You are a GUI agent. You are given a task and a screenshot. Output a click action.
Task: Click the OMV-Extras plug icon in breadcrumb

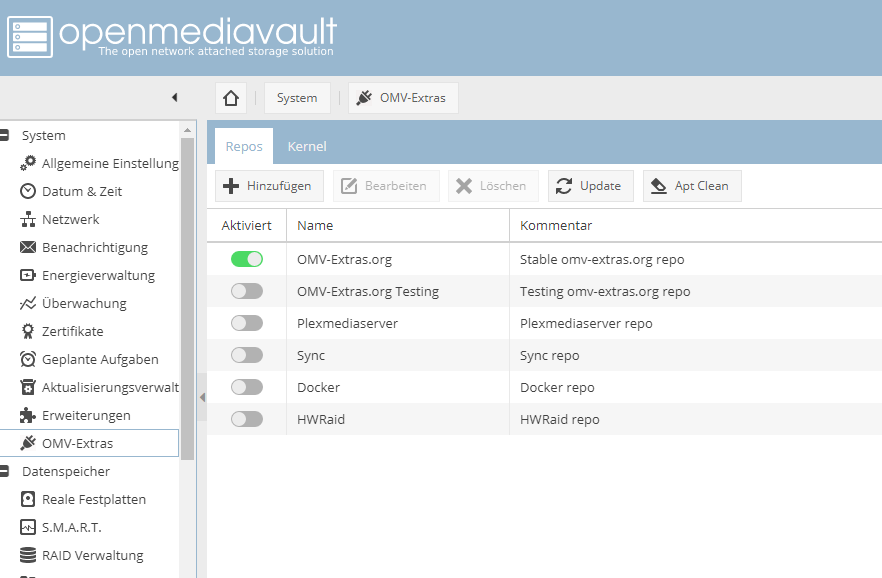(x=364, y=98)
